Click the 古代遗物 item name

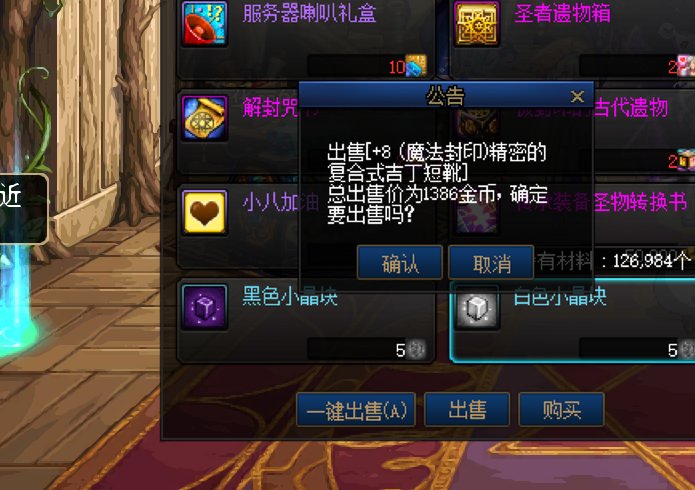pyautogui.click(x=631, y=107)
